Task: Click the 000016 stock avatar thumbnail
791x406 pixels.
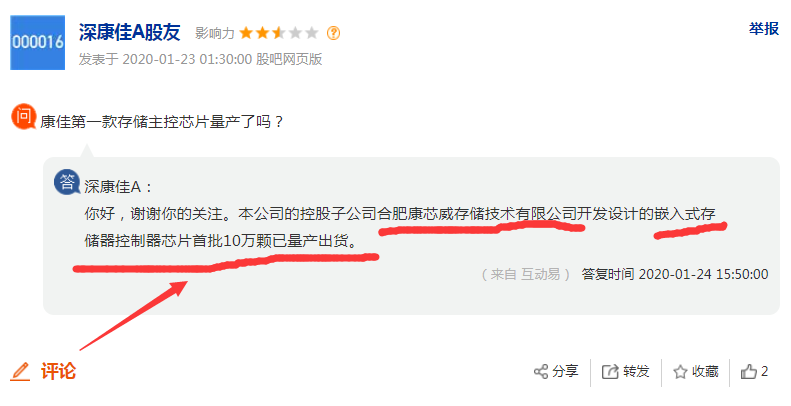Action: click(37, 42)
